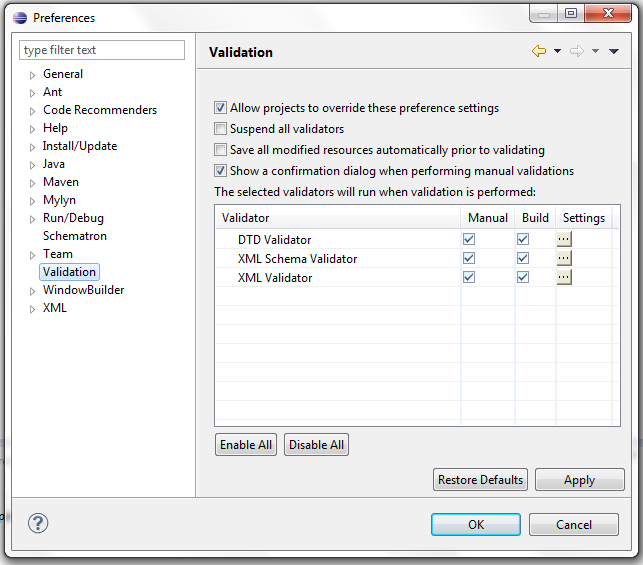The image size is (643, 565).
Task: Click the type filter text field
Action: tap(102, 50)
